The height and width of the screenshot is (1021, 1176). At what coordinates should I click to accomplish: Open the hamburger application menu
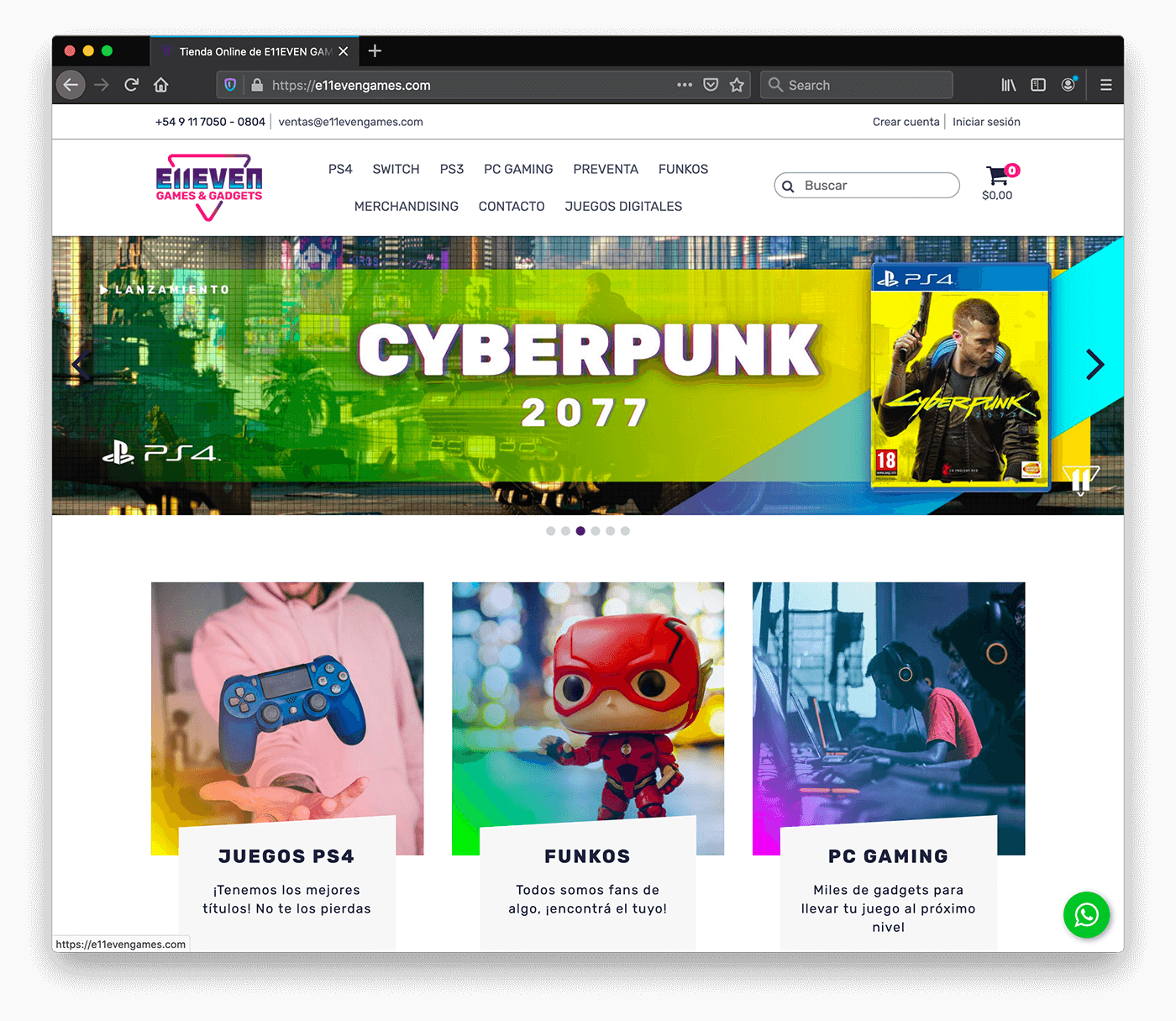(1106, 85)
